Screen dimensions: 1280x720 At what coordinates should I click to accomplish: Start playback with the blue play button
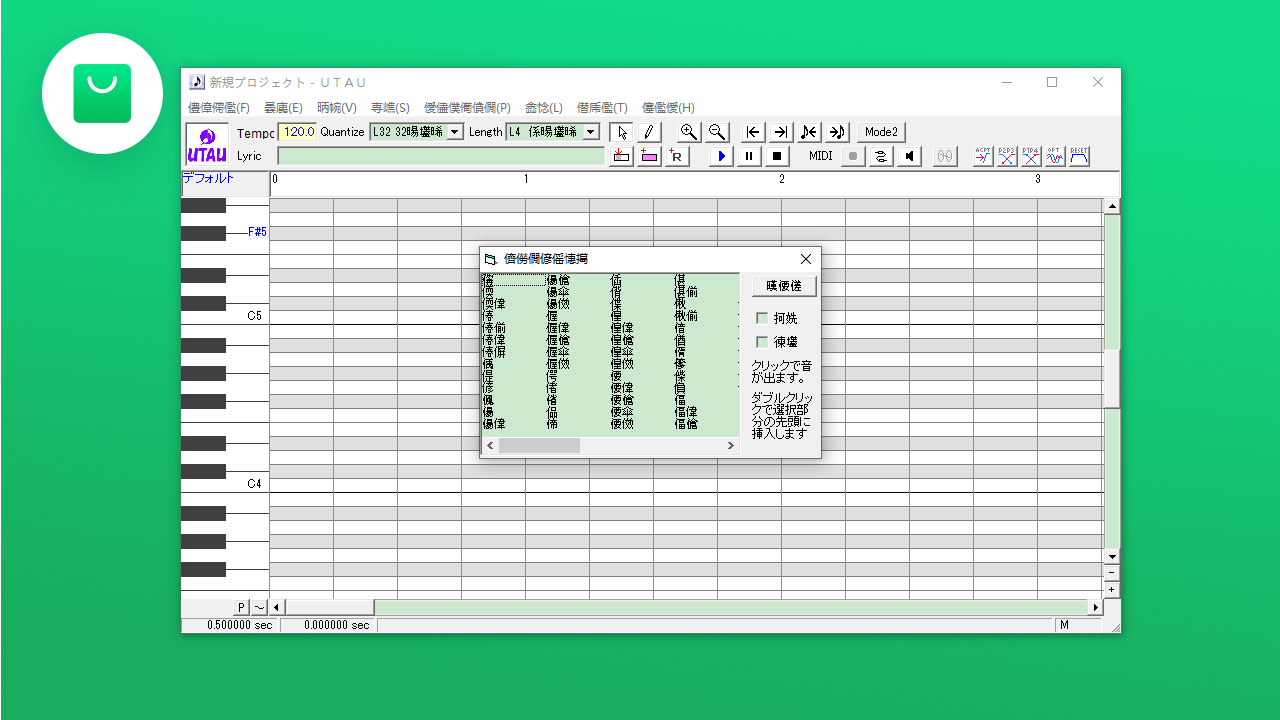click(x=720, y=156)
